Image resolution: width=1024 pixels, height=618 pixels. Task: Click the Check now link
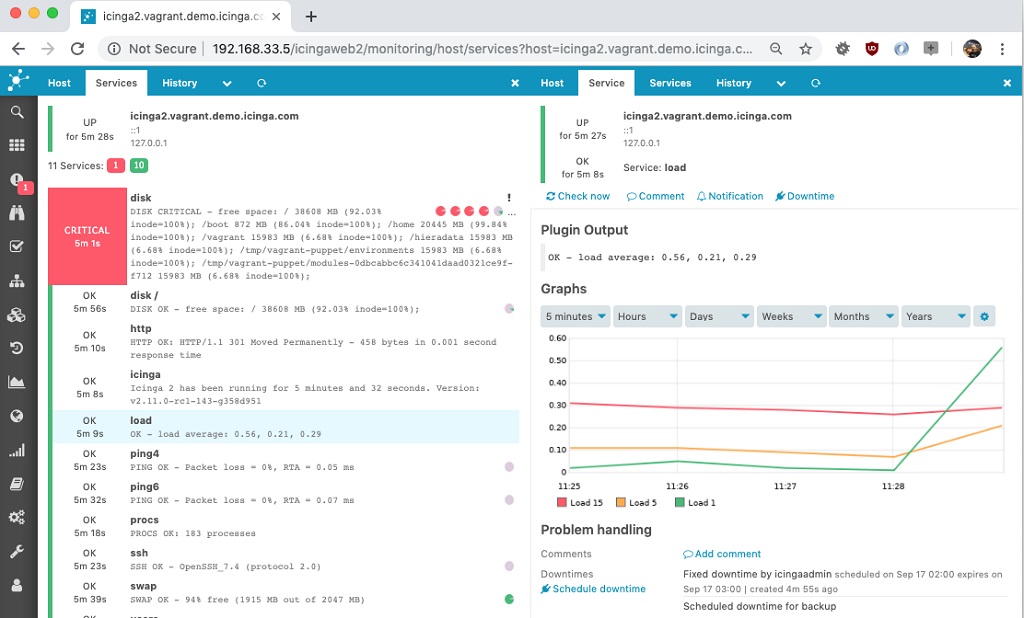578,196
